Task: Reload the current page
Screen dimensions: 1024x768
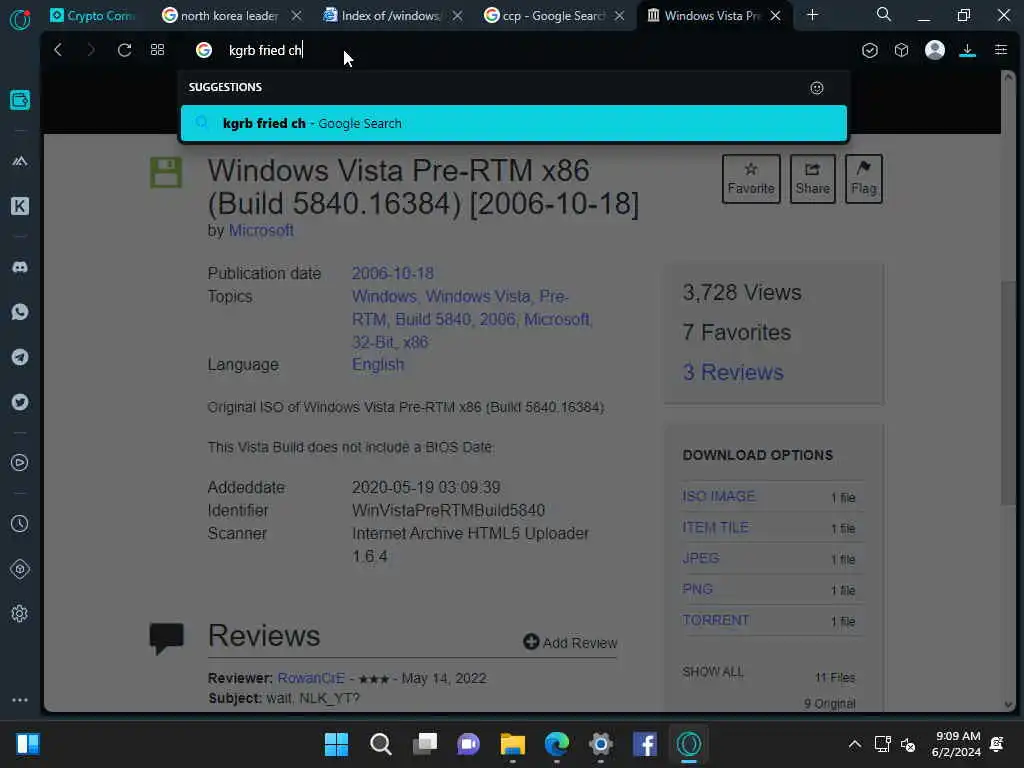Action: click(x=124, y=50)
